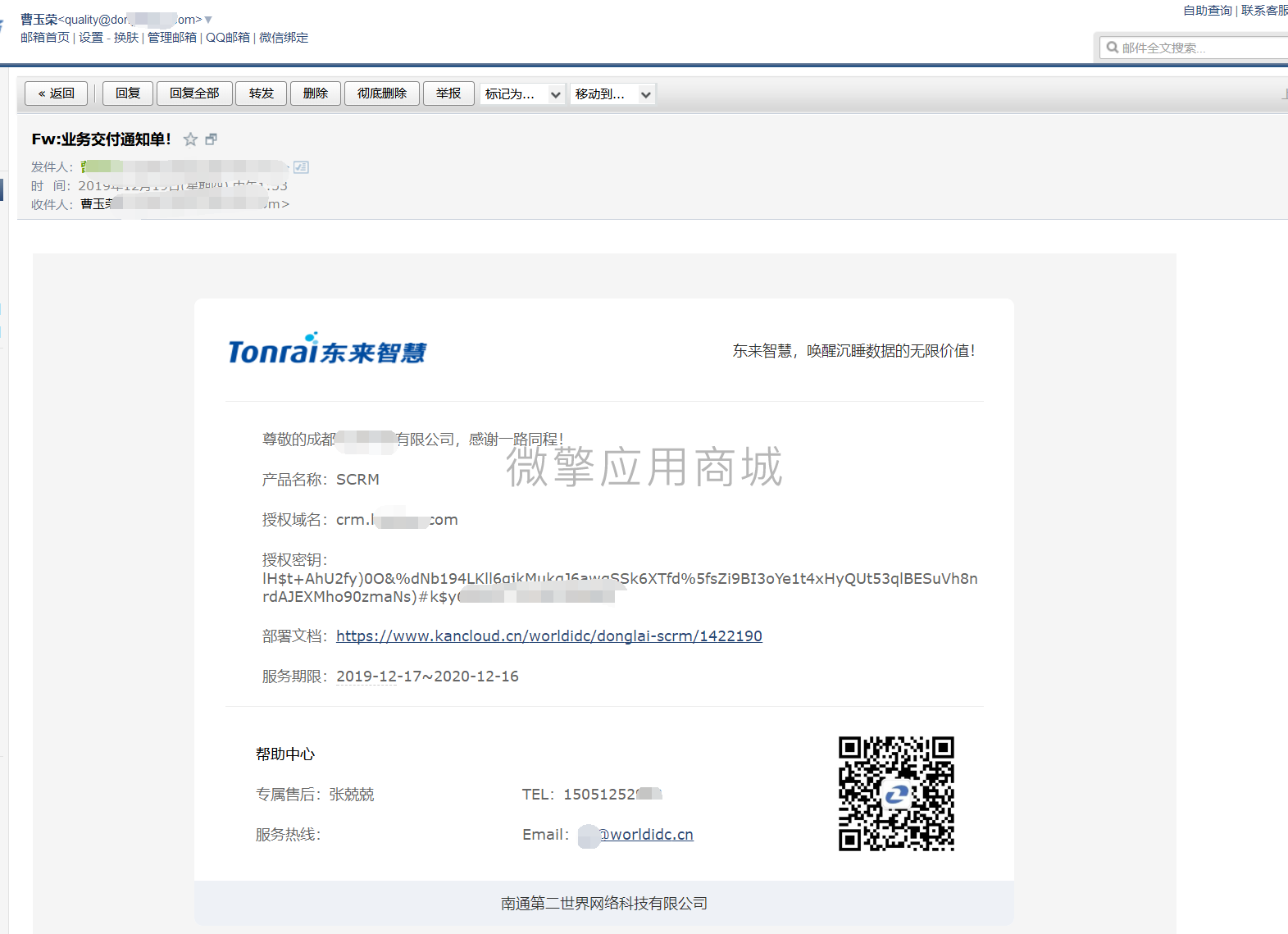The height and width of the screenshot is (934, 1288).
Task: Open the 设置 link
Action: (x=91, y=38)
